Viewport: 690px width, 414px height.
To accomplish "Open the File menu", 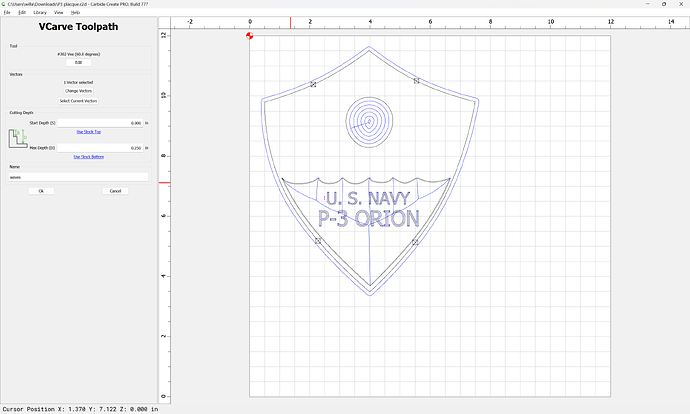I will pos(6,12).
